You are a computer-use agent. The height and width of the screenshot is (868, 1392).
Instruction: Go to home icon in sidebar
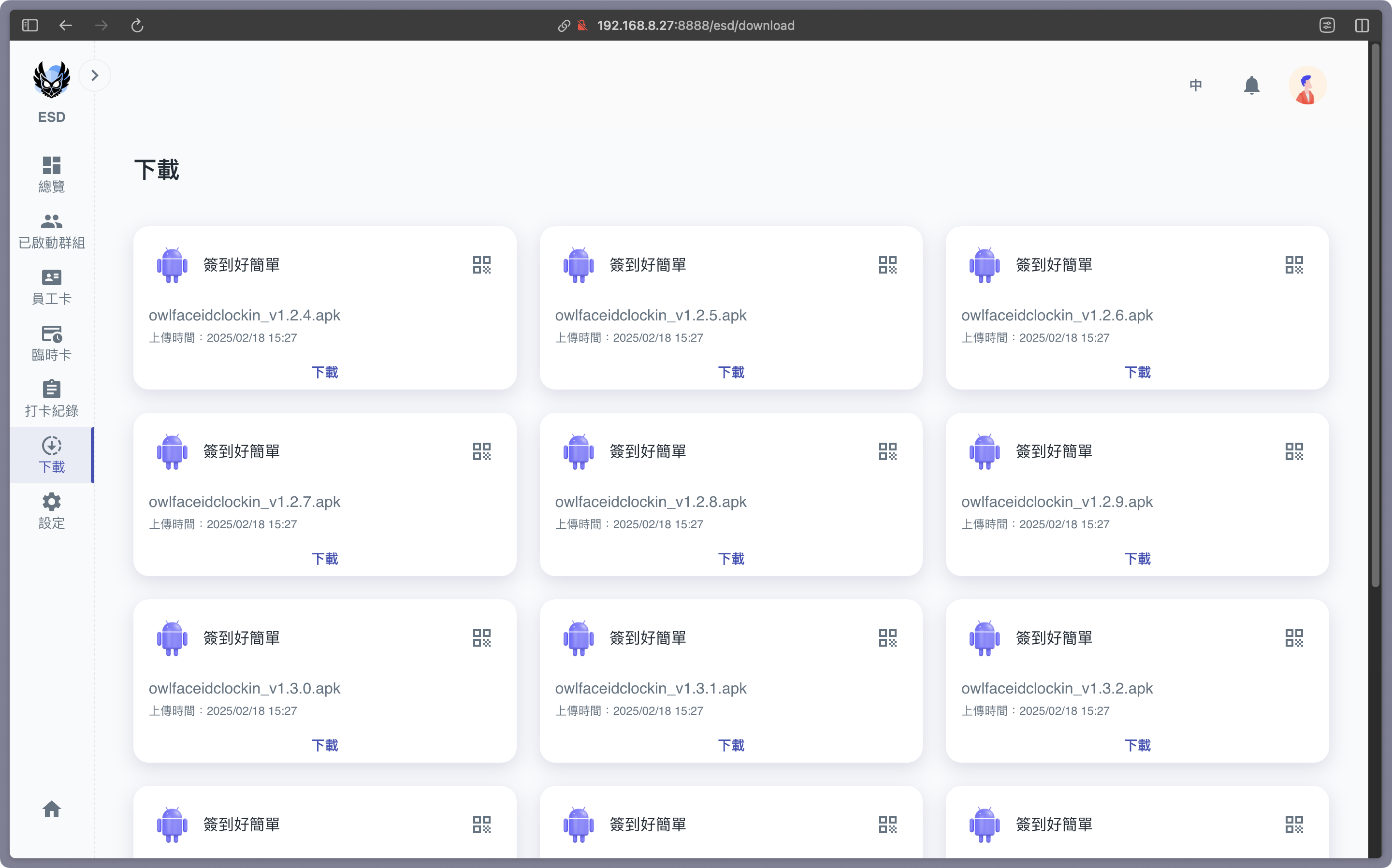(52, 809)
